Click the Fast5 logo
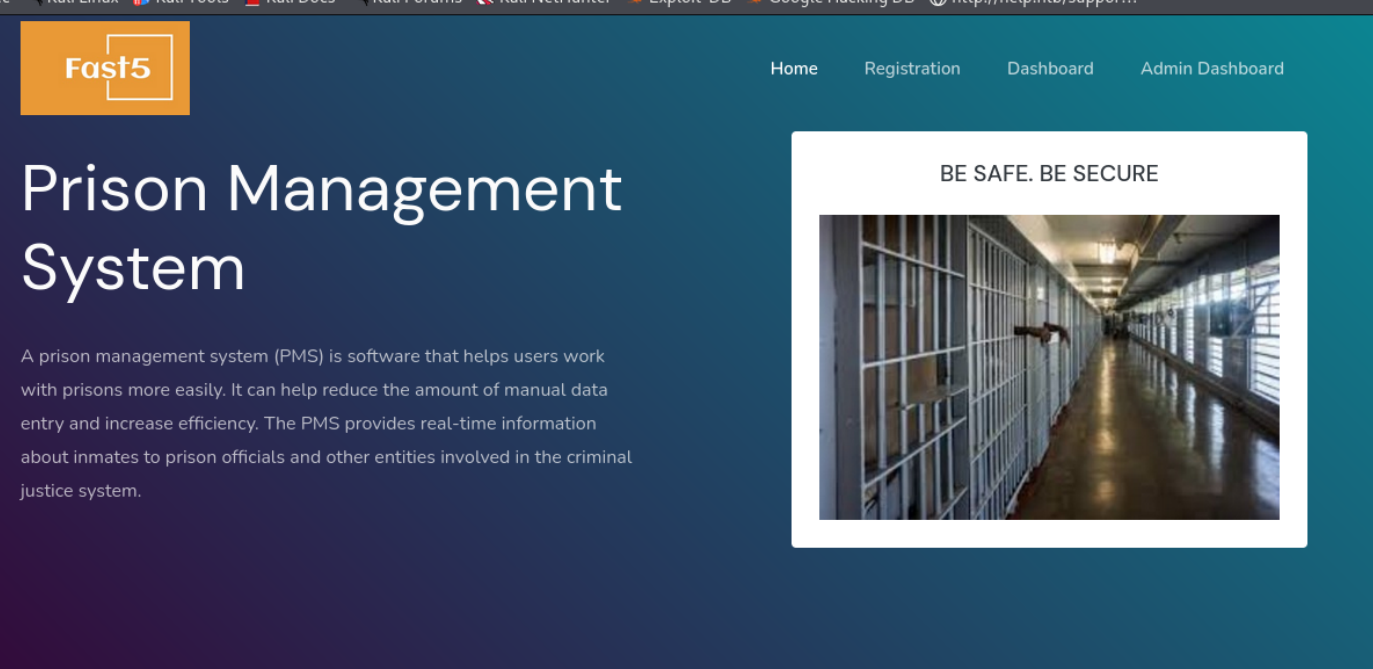This screenshot has width=1373, height=669. (x=105, y=68)
